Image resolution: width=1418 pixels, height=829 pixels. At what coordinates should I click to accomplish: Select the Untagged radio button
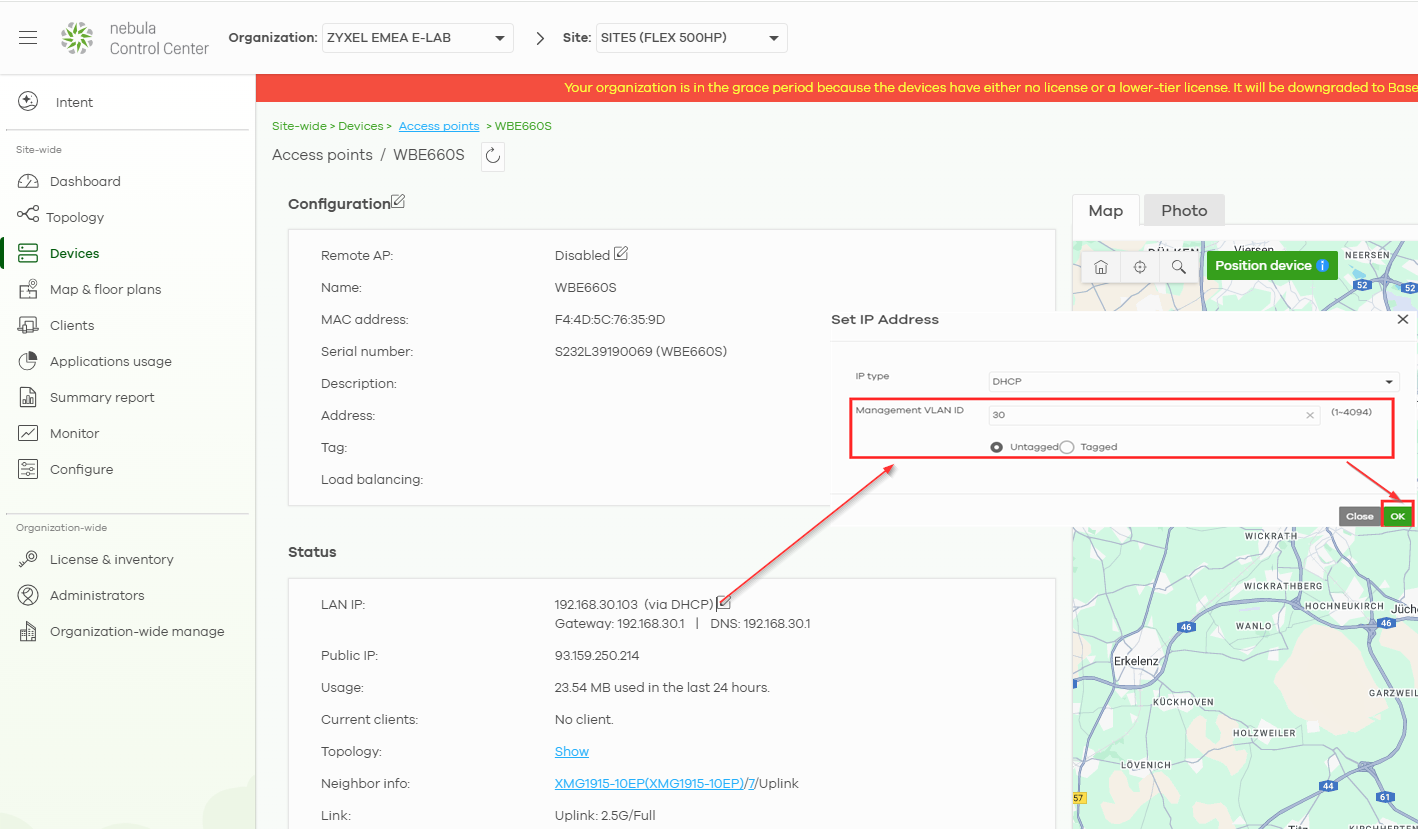click(997, 447)
